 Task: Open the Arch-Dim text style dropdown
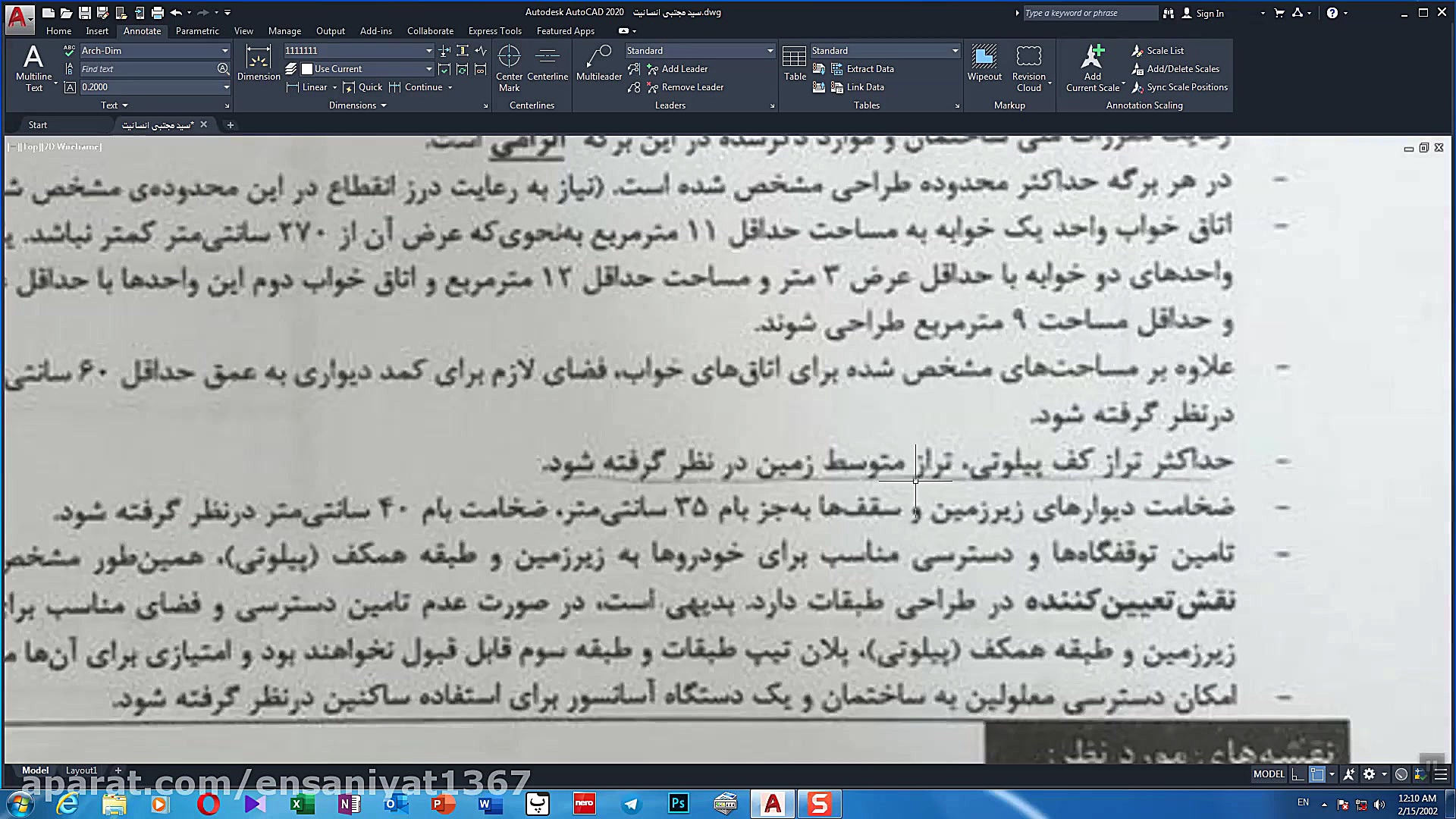click(x=224, y=50)
